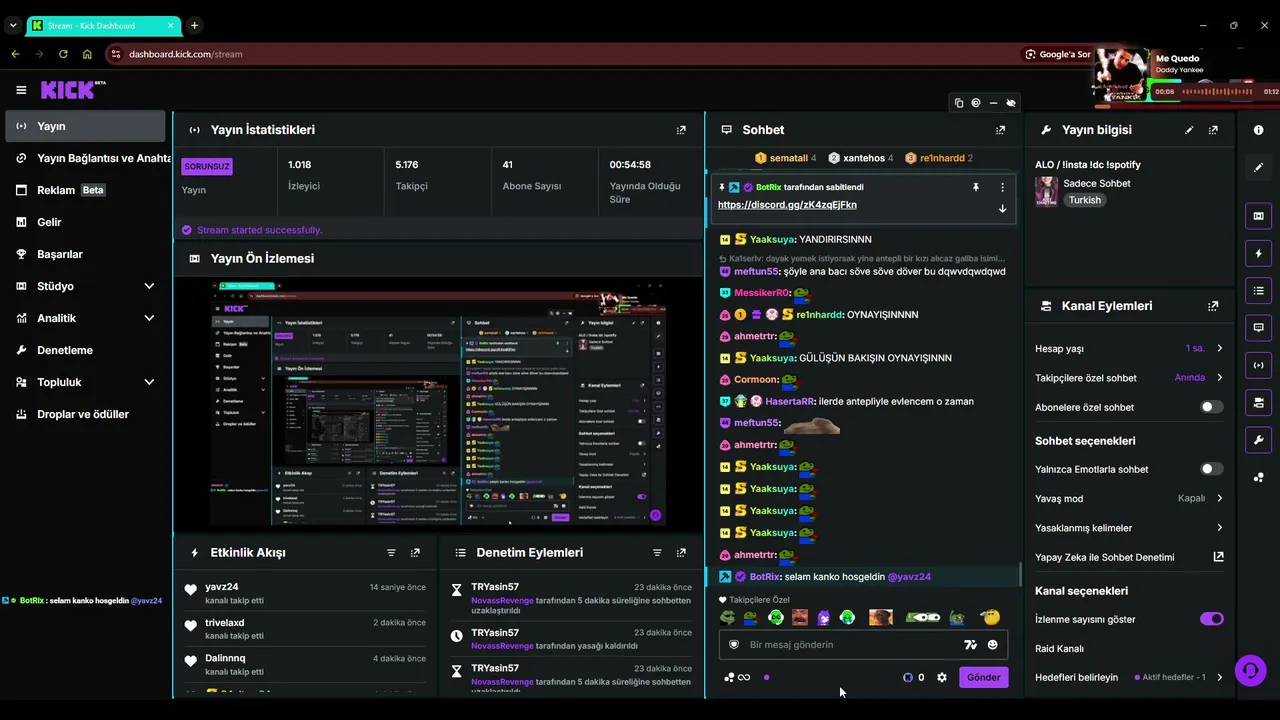
Task: Open the pinned discord.gg link
Action: (x=787, y=205)
